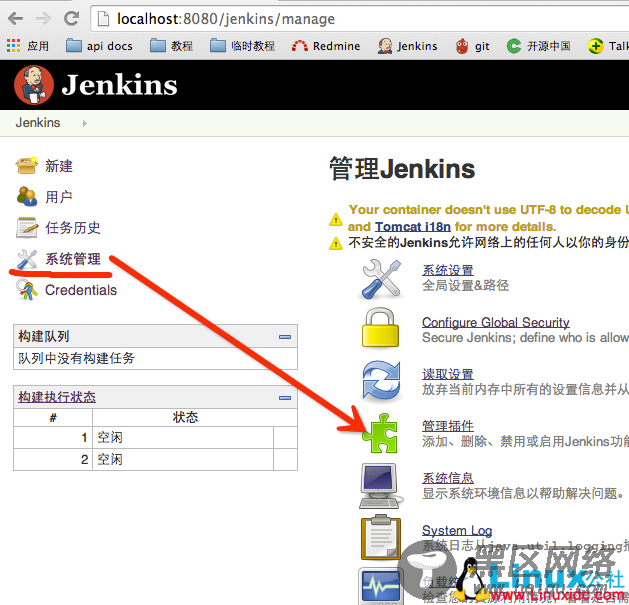Collapse the 构建队列 panel
The height and width of the screenshot is (605, 629).
tap(285, 337)
